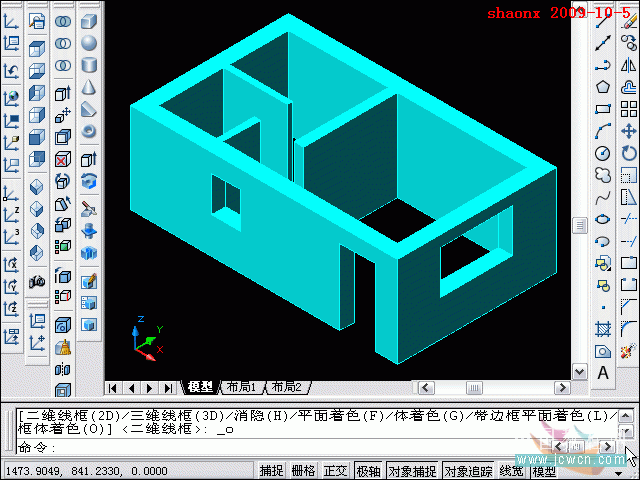
Task: Toggle 模型 space button in status bar
Action: (544, 471)
